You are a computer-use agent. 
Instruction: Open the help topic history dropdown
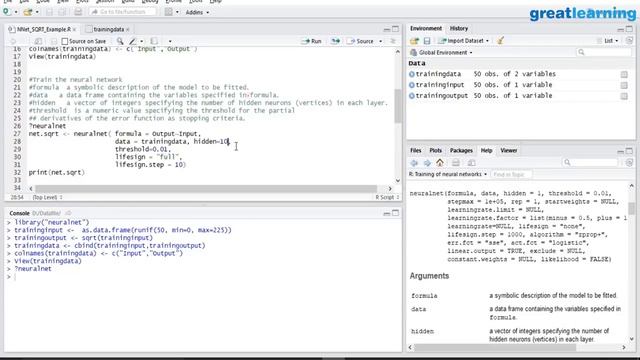click(x=448, y=174)
